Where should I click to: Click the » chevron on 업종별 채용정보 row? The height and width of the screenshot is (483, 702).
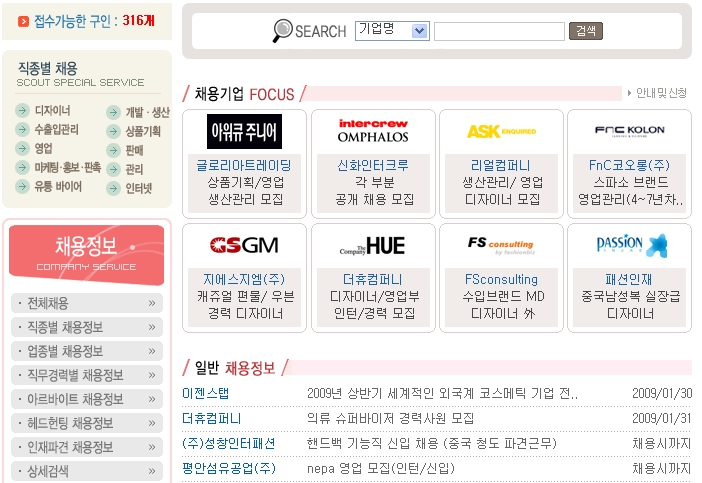coord(152,351)
